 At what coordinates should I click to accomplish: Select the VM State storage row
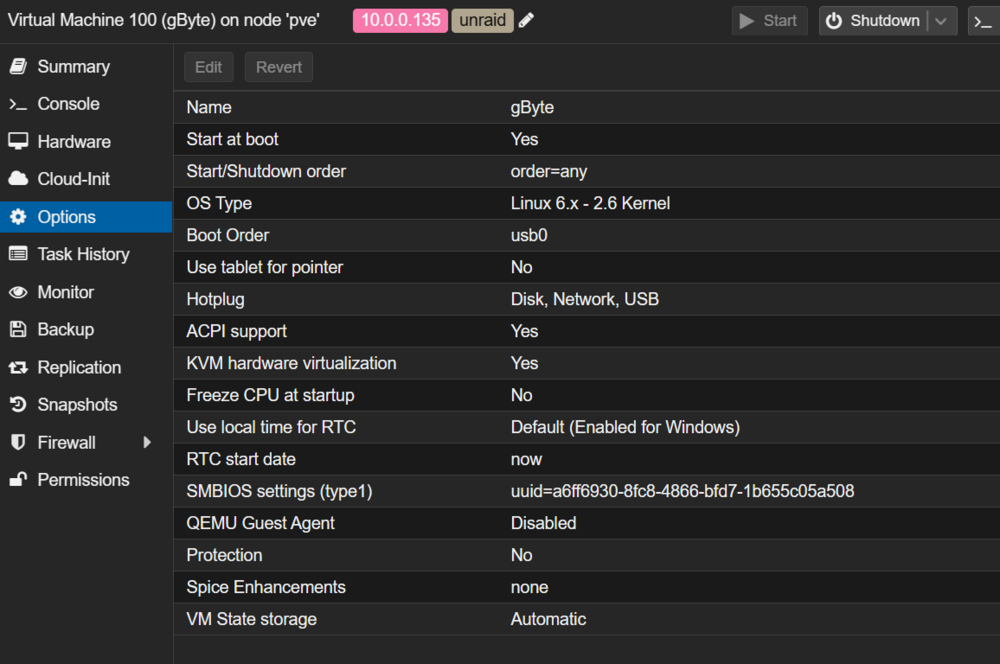587,619
